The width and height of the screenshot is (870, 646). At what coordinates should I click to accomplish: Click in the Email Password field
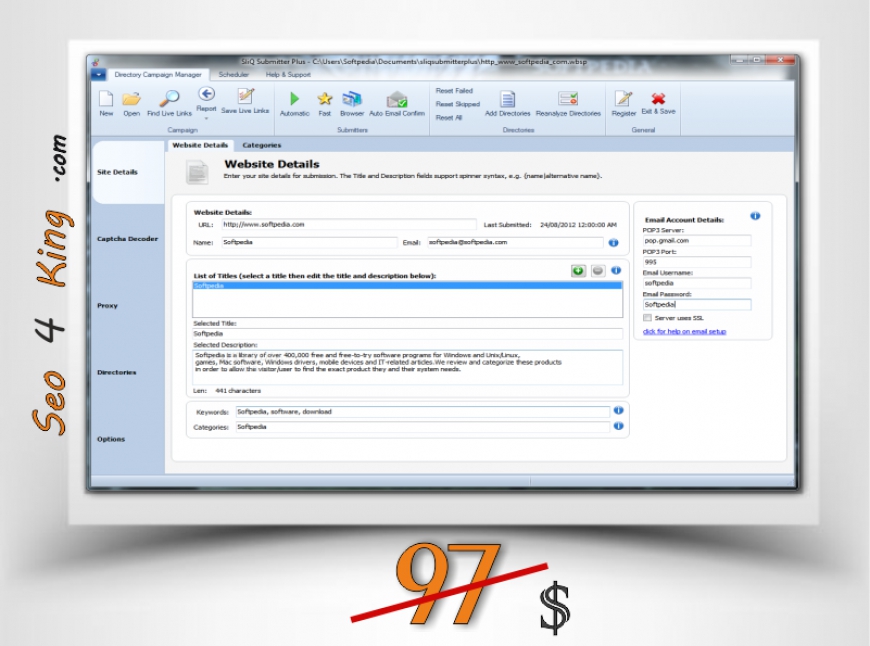697,305
